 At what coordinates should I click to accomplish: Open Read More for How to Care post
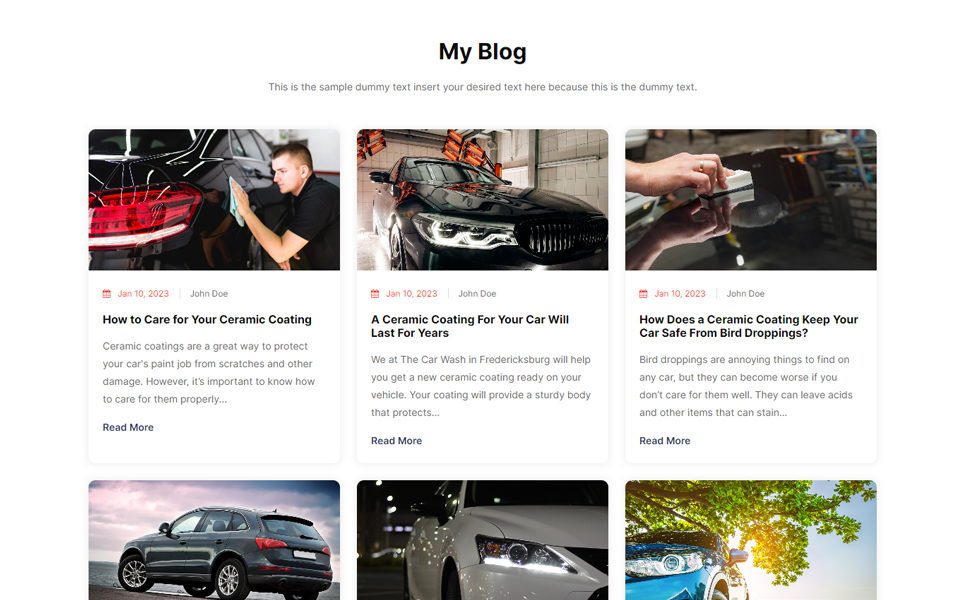tap(128, 427)
